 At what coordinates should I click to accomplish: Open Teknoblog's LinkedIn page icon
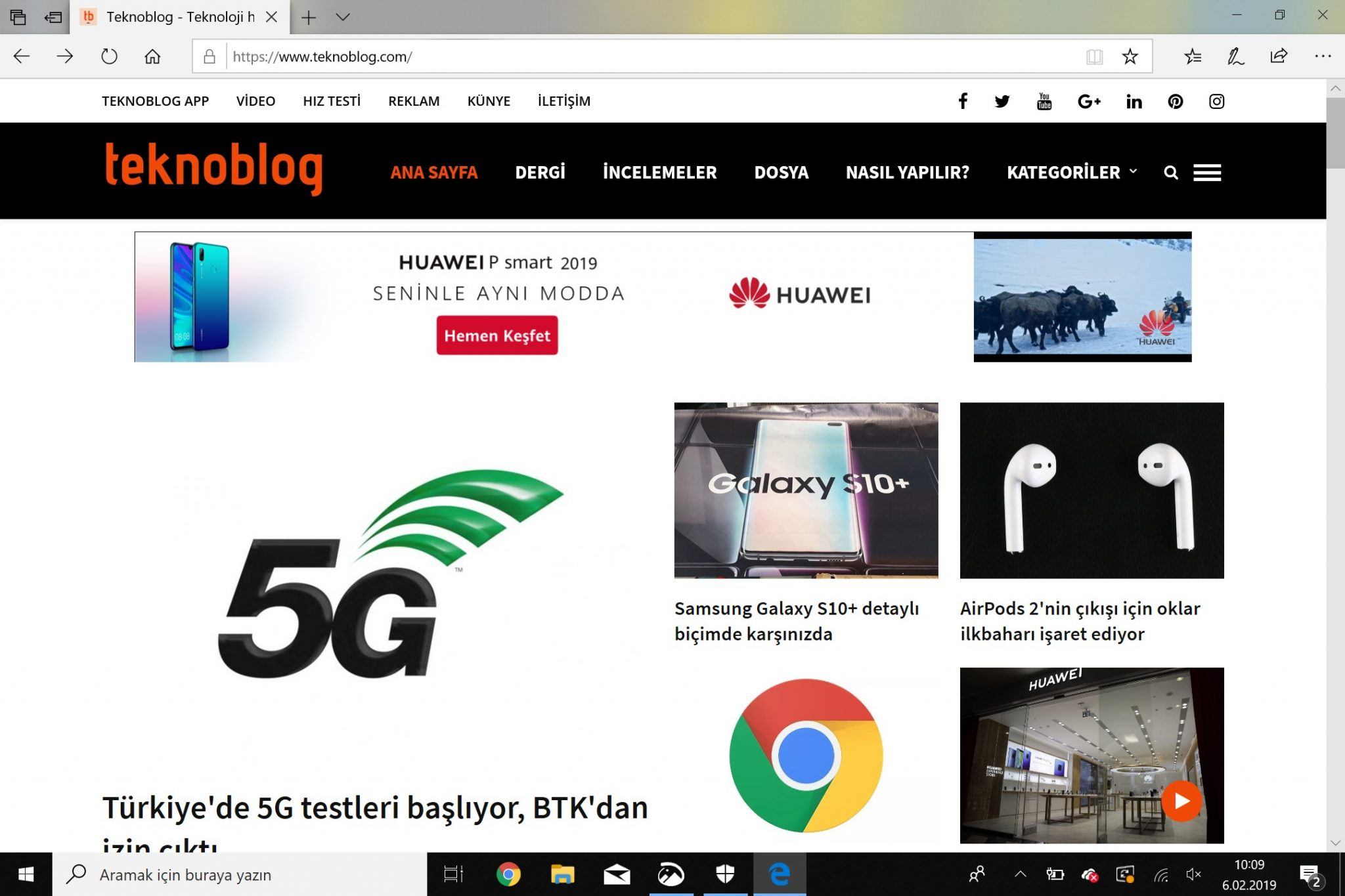pos(1134,101)
